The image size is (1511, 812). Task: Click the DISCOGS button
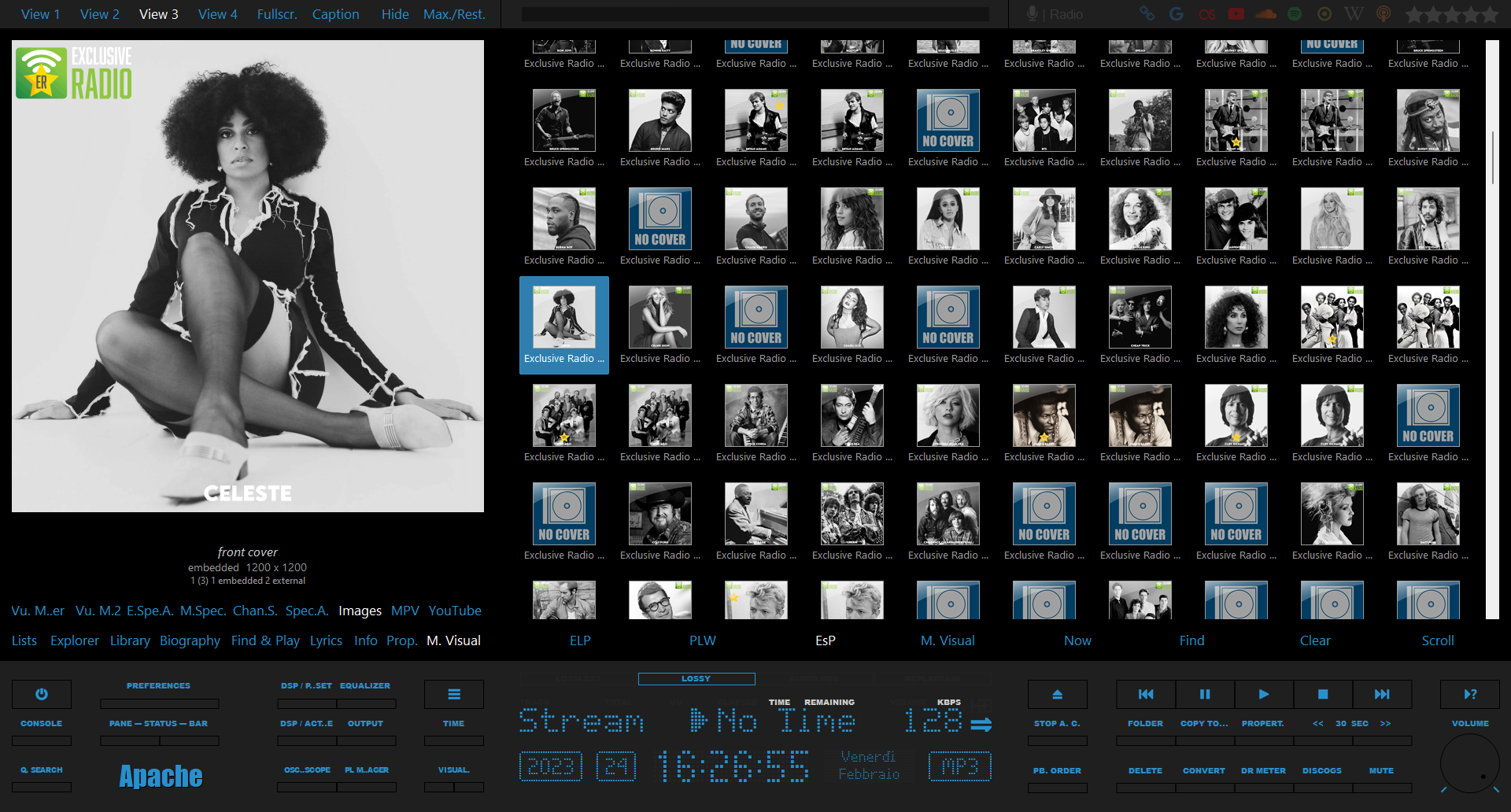(1322, 770)
